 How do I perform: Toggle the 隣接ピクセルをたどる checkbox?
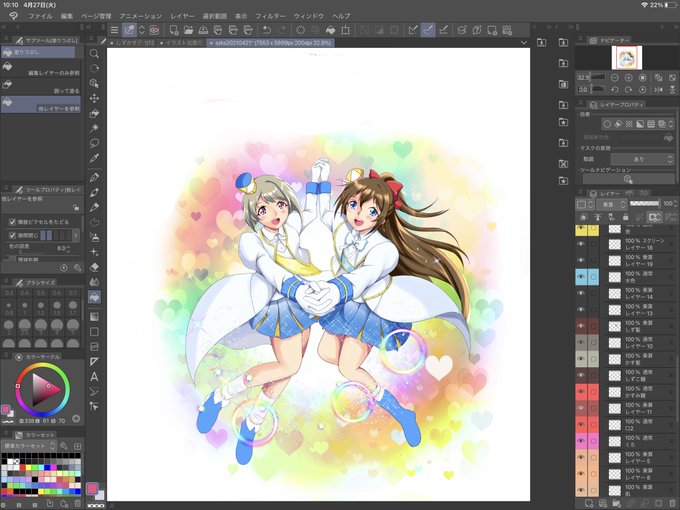point(13,222)
